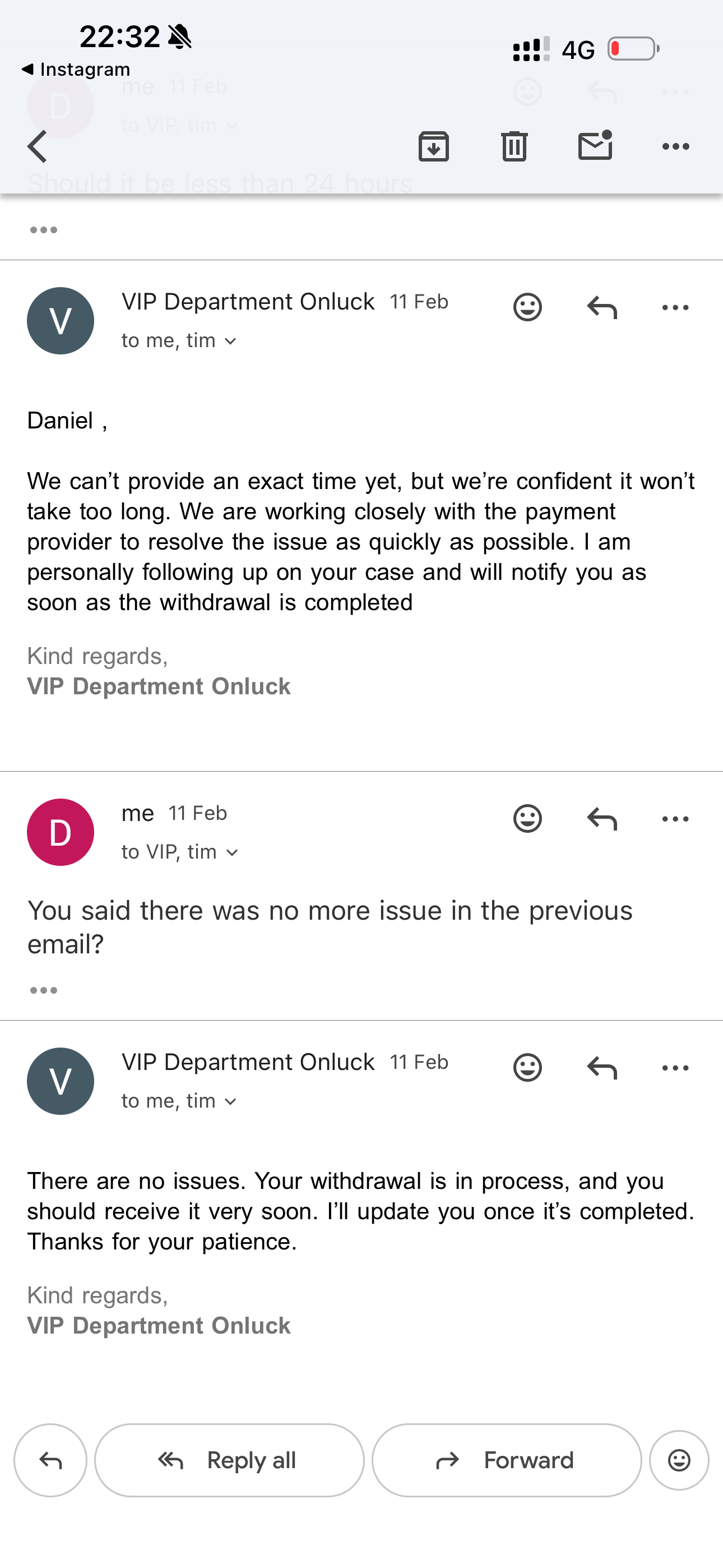The height and width of the screenshot is (1568, 723).
Task: Return to Instagram via status bar link
Action: pos(76,70)
